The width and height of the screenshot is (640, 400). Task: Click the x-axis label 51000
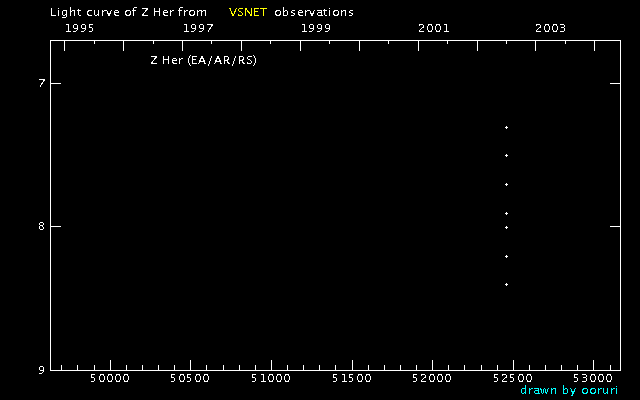coord(271,378)
